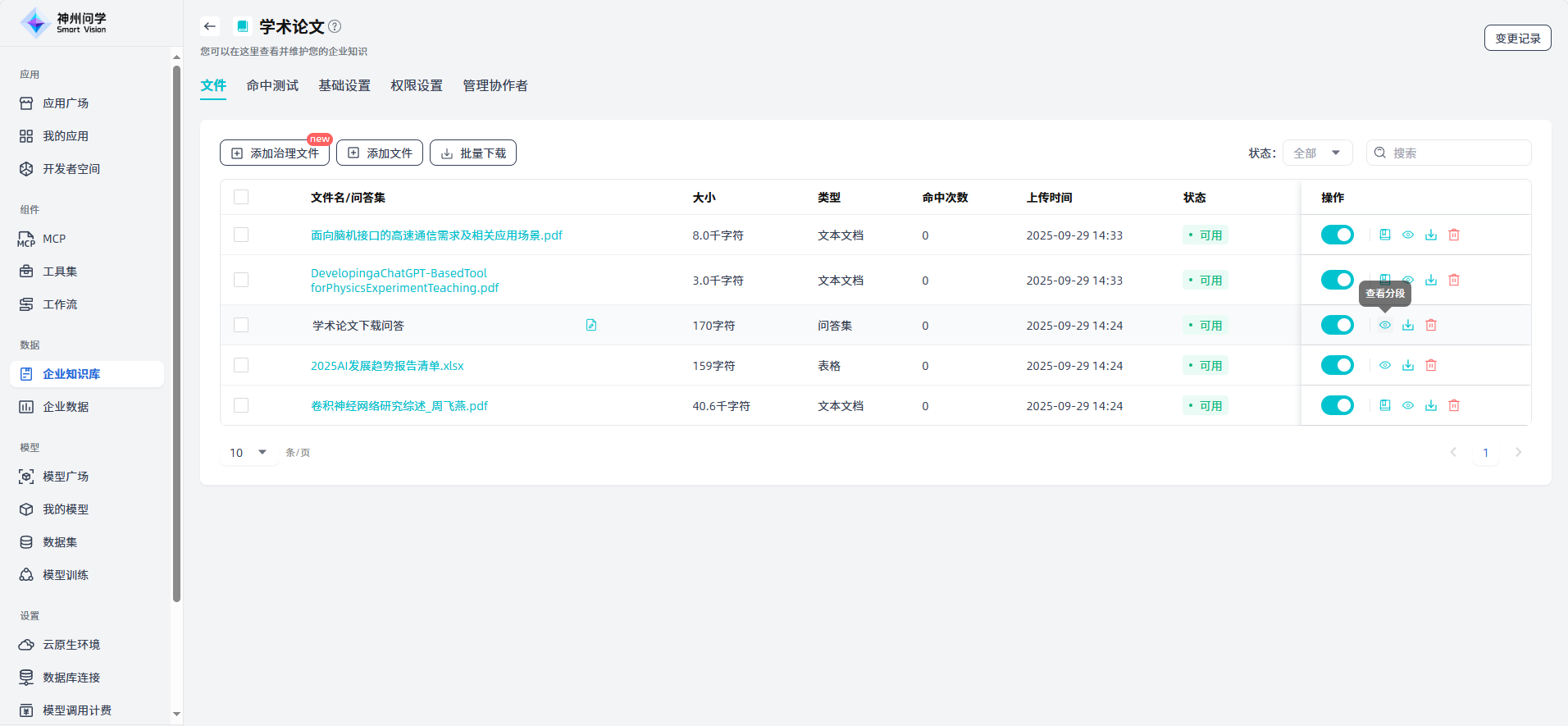Click the back arrow beside 学术论文
Viewport: 1568px width, 726px height.
click(x=210, y=26)
